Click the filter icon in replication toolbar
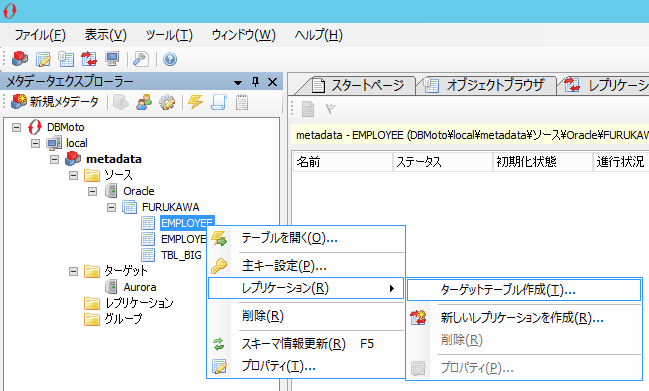The image size is (649, 391). [x=330, y=109]
